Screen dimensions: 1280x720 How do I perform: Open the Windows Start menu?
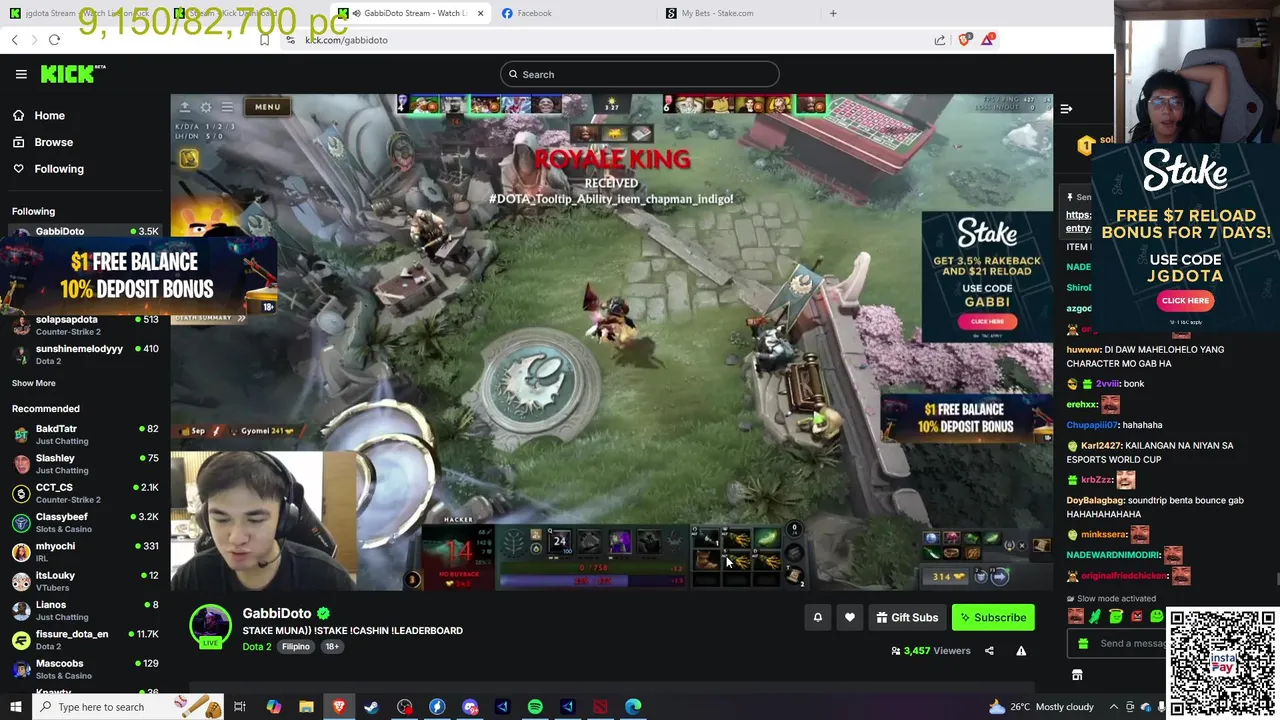coord(15,707)
